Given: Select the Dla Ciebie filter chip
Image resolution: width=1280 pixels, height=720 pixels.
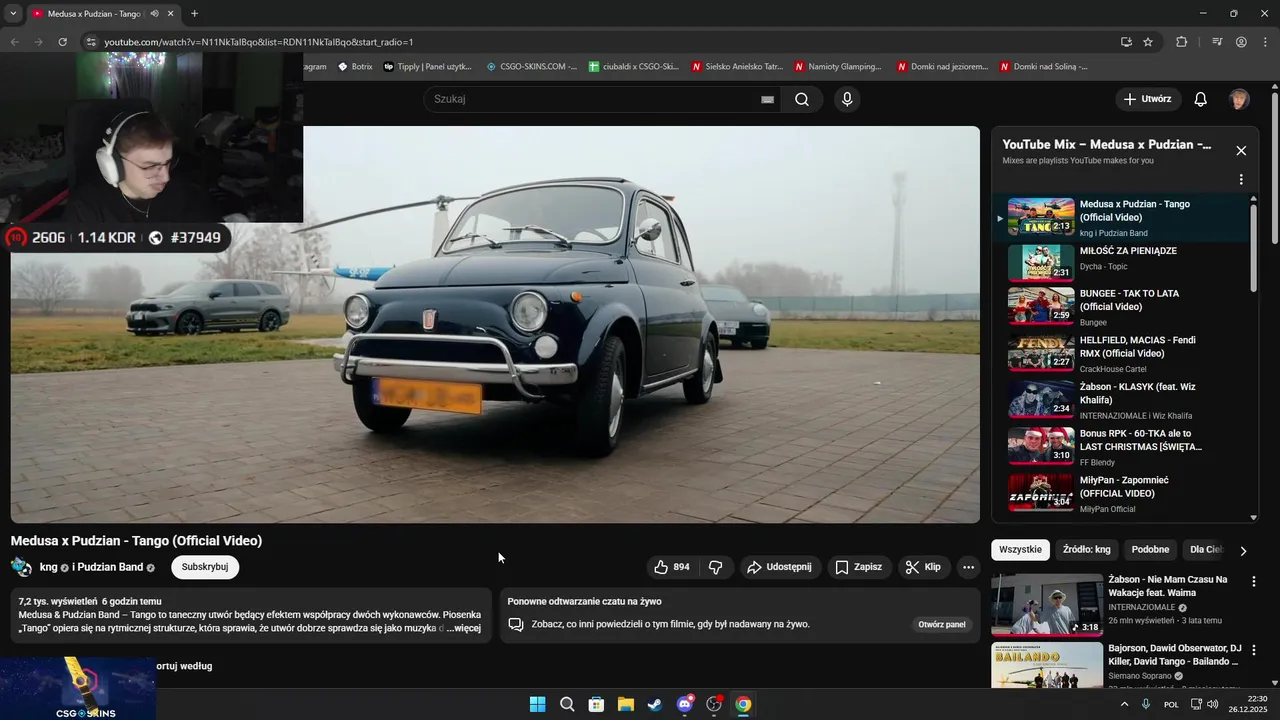Looking at the screenshot, I should 1206,550.
